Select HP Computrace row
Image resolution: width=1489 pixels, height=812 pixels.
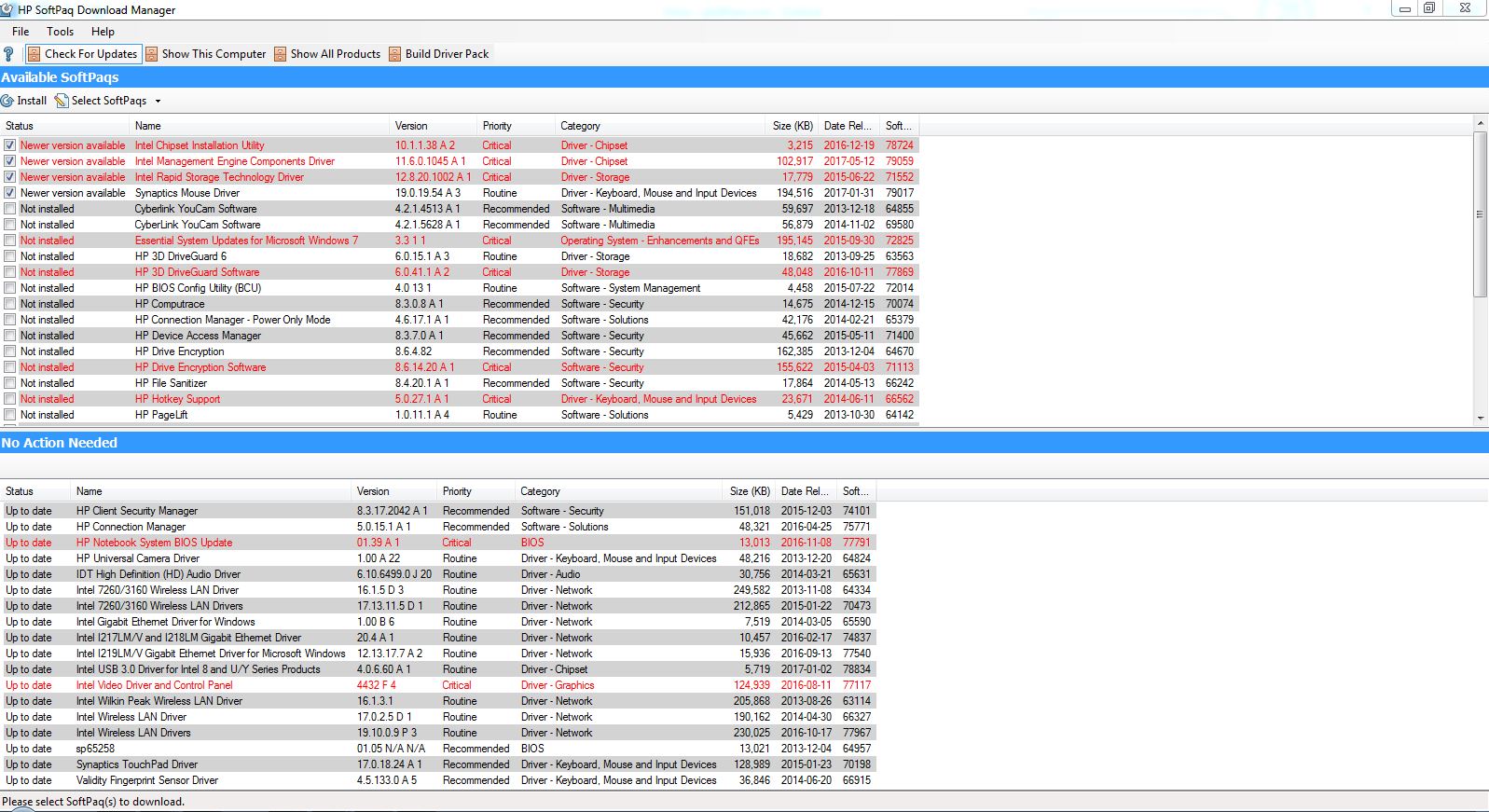[x=460, y=304]
